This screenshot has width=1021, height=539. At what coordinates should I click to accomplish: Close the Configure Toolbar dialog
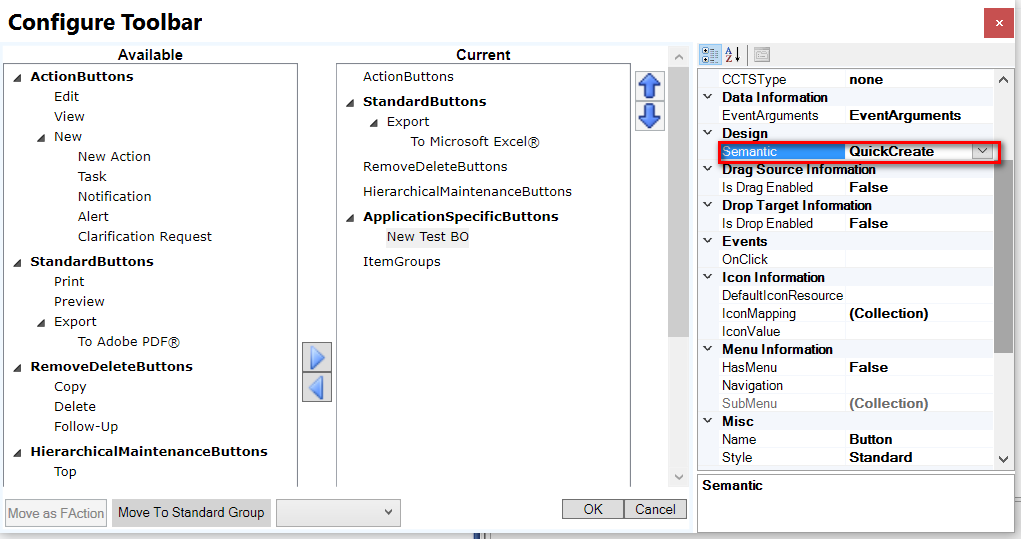(x=999, y=23)
